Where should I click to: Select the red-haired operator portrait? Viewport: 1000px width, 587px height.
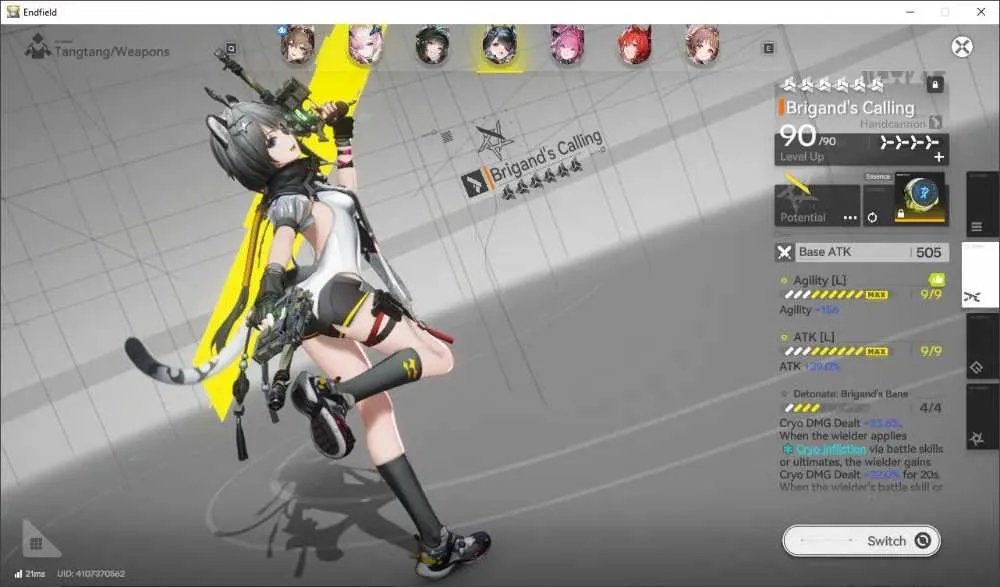coord(634,45)
